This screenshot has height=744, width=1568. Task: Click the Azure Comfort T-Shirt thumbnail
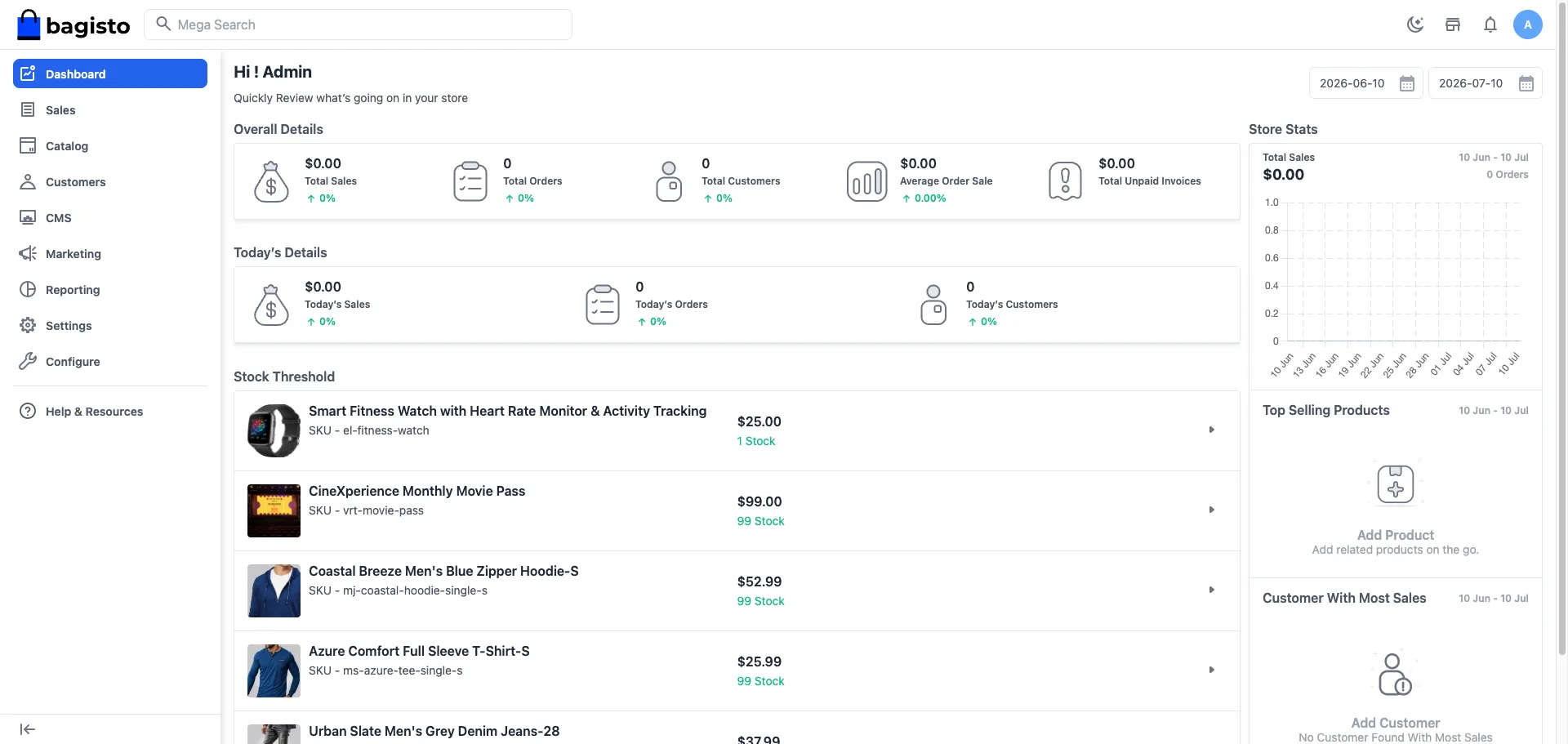[274, 670]
